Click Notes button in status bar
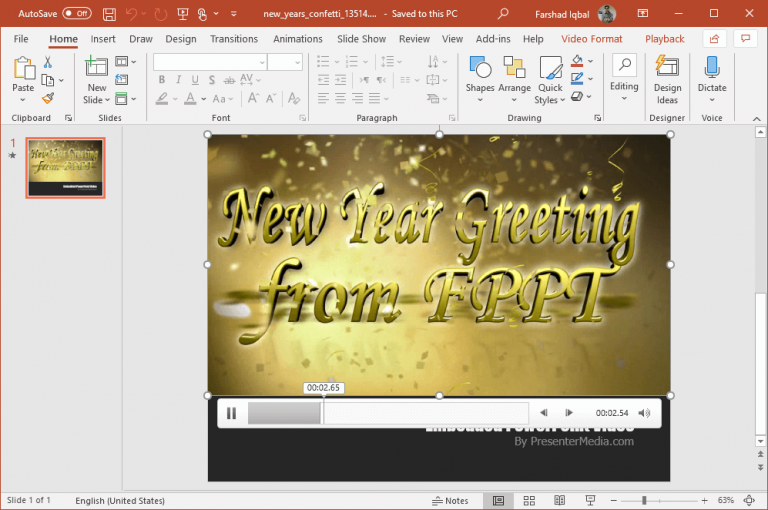This screenshot has height=510, width=768. [x=450, y=501]
